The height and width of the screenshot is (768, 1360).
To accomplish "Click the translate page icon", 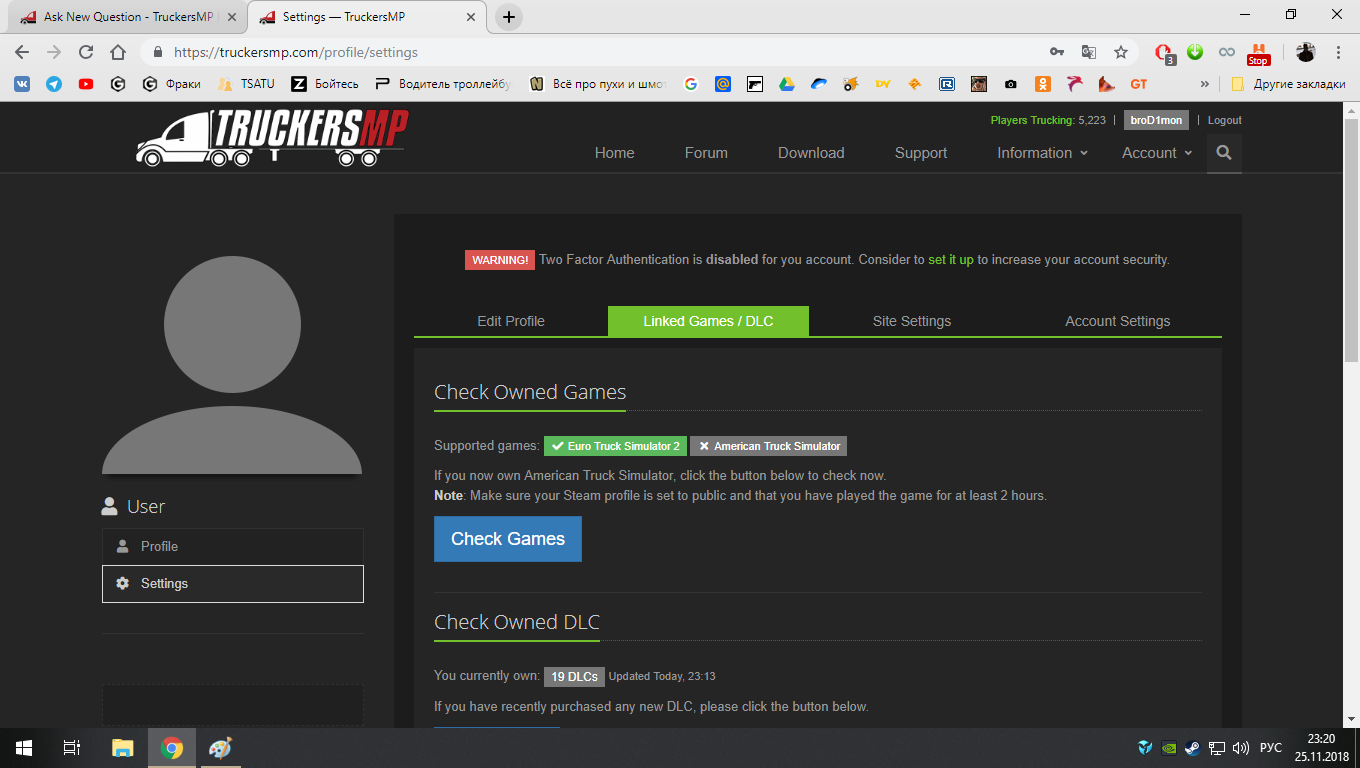I will 1089,52.
